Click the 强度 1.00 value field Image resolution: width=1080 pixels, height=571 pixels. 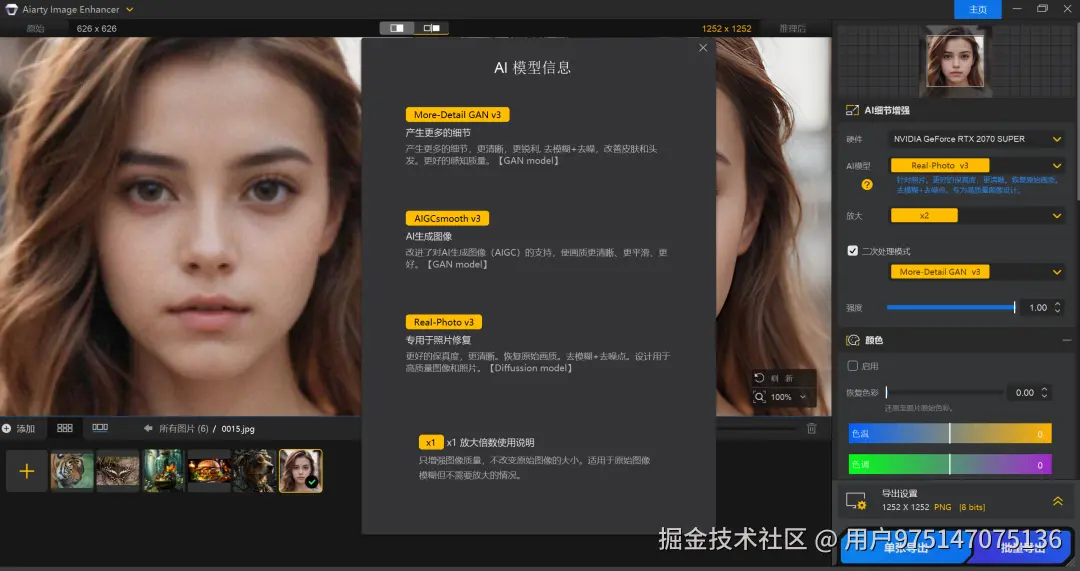coord(1037,308)
